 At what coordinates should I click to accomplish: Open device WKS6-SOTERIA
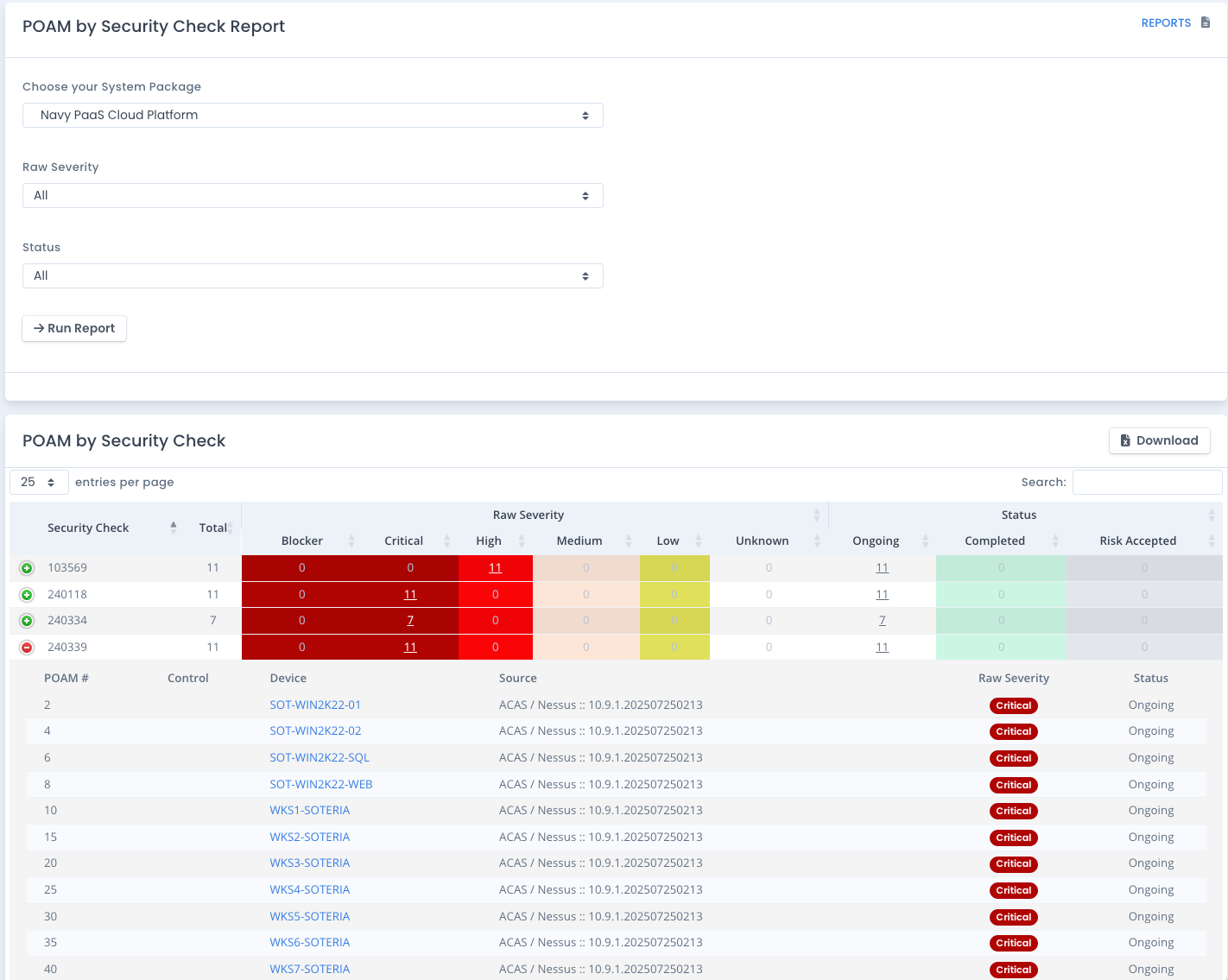click(x=310, y=942)
